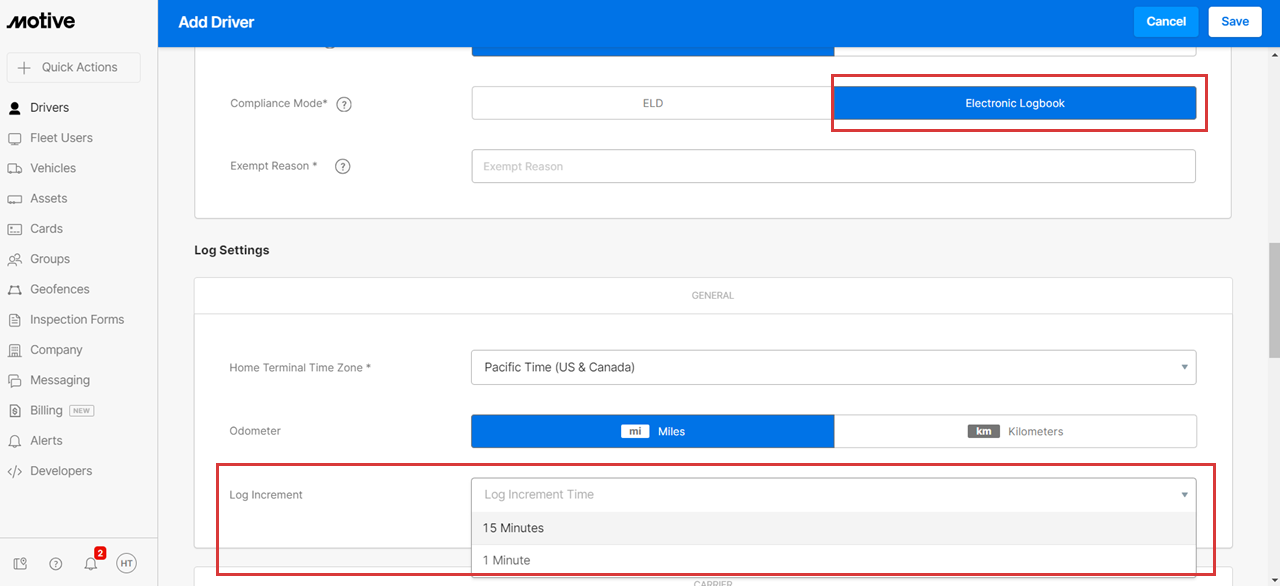Image resolution: width=1280 pixels, height=586 pixels.
Task: Pick the 1 Minute option
Action: tap(834, 560)
